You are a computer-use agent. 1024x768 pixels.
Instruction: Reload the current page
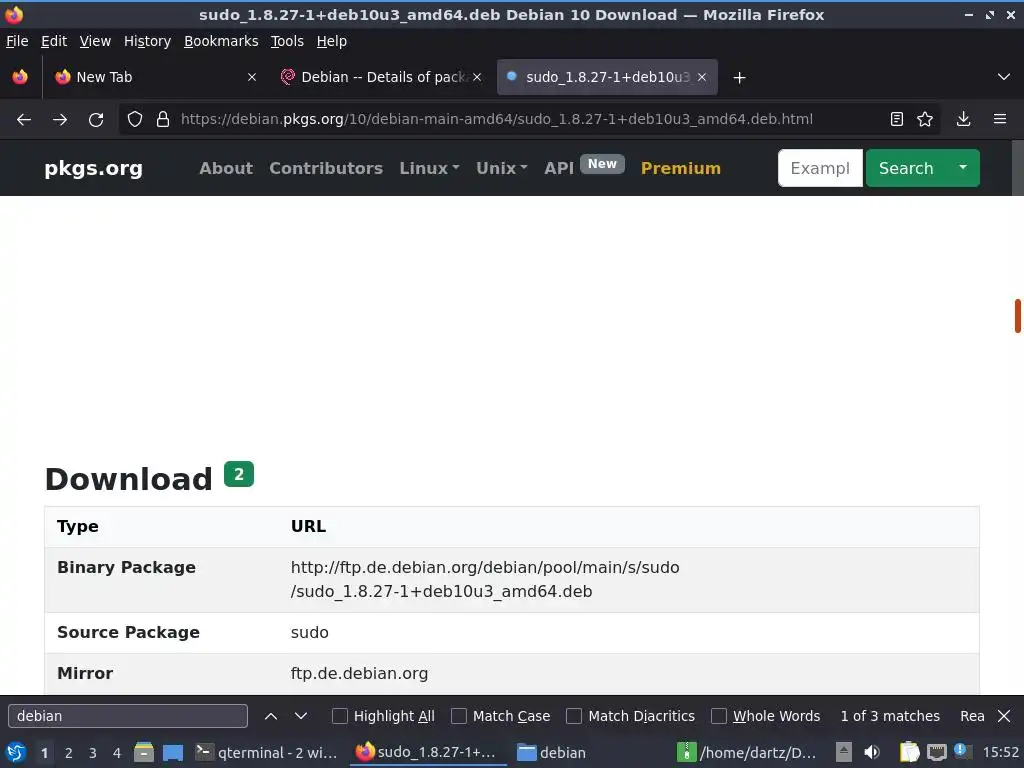96,119
